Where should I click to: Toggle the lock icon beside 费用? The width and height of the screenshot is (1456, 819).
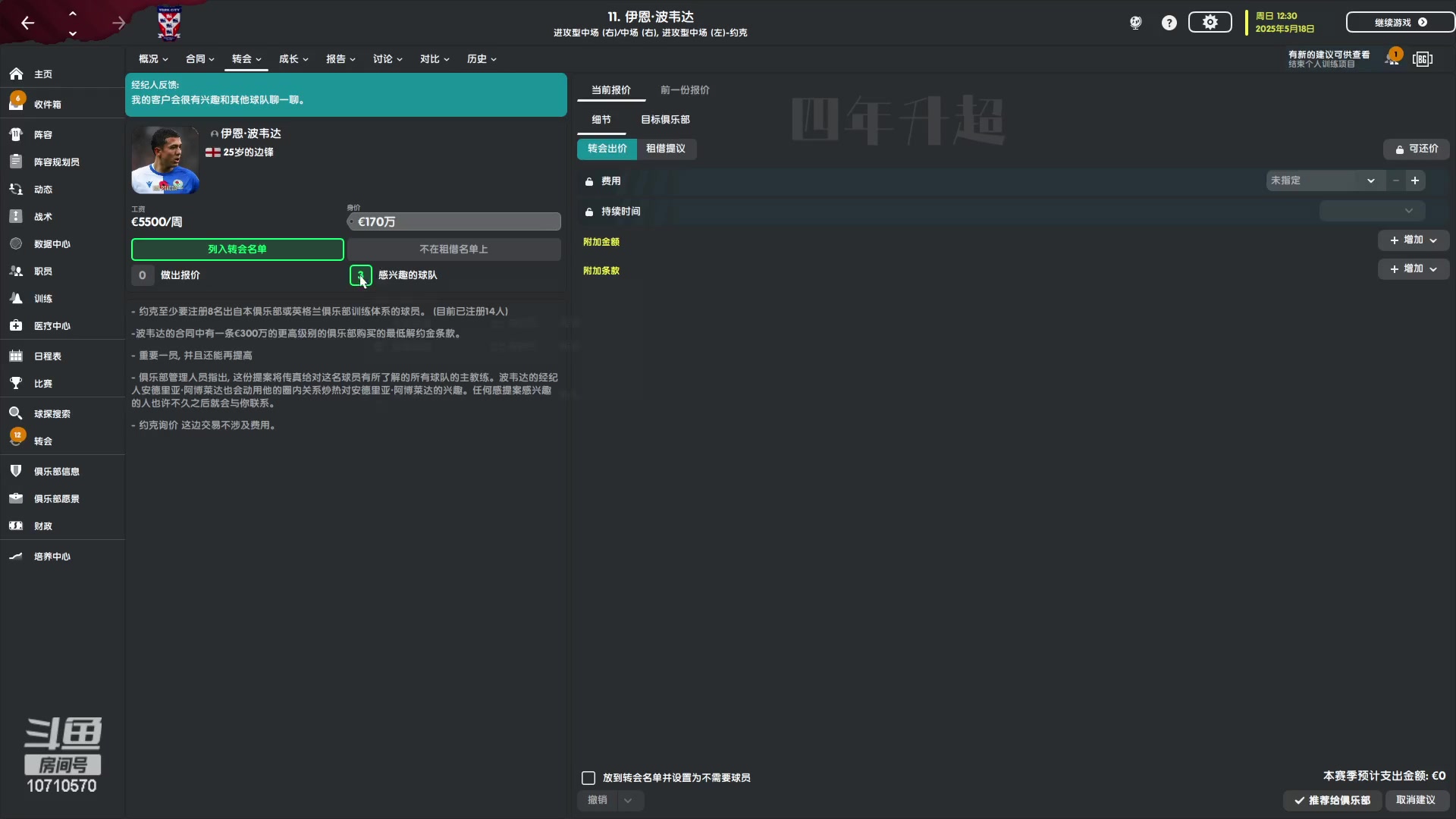click(x=588, y=182)
